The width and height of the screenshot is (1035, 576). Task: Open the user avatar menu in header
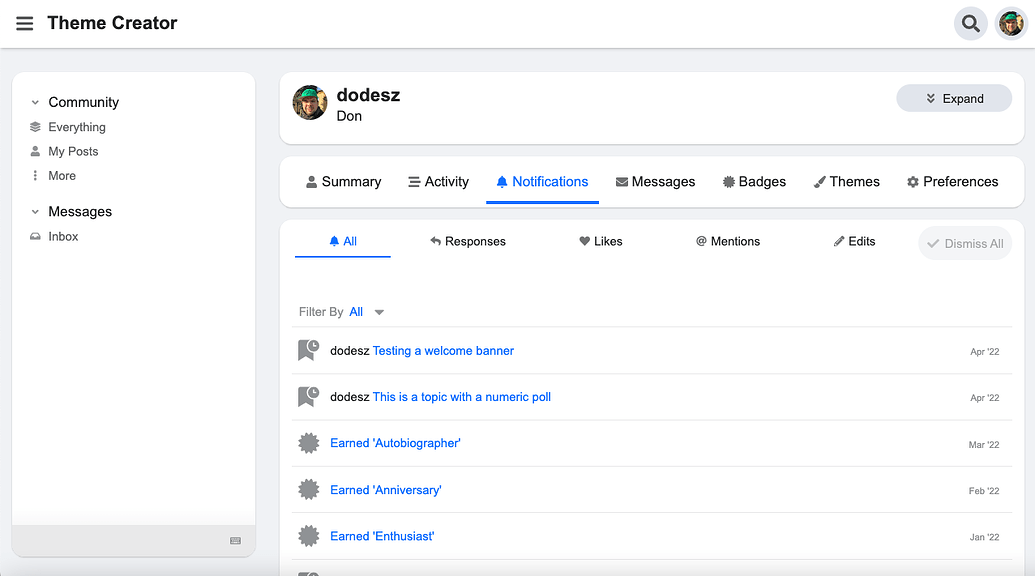1011,23
